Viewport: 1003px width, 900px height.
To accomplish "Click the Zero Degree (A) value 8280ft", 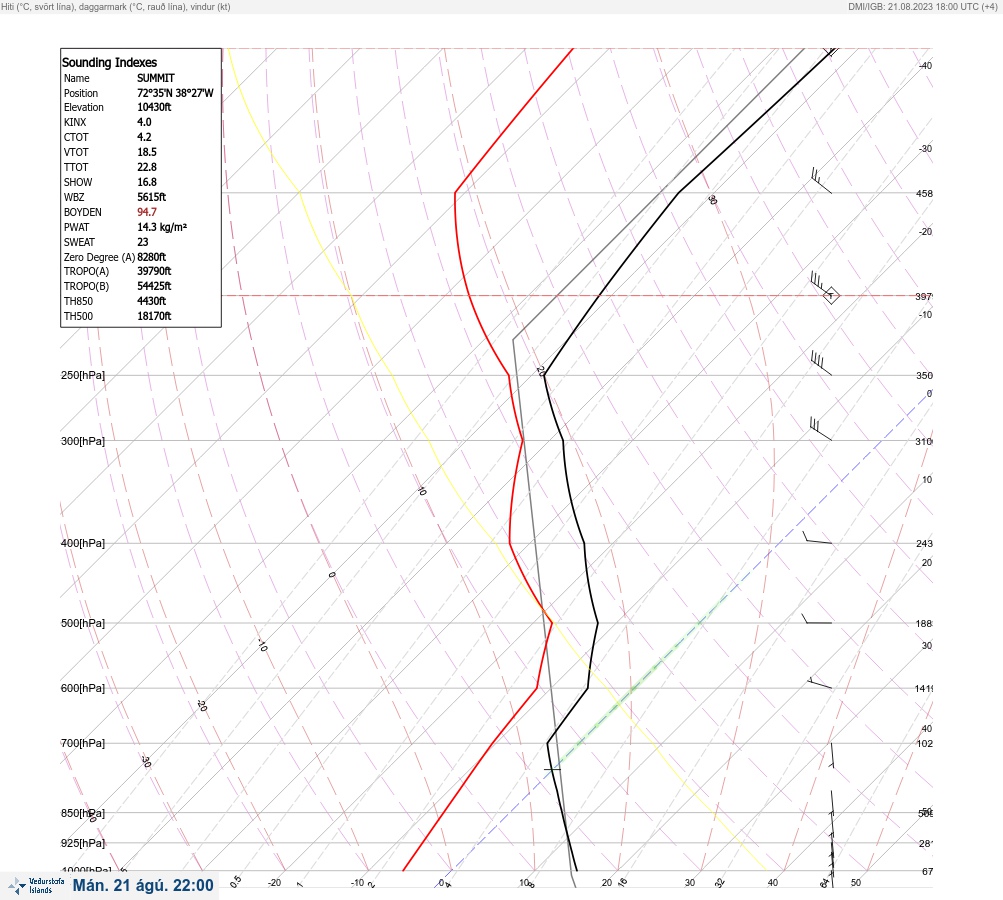I will coord(152,257).
